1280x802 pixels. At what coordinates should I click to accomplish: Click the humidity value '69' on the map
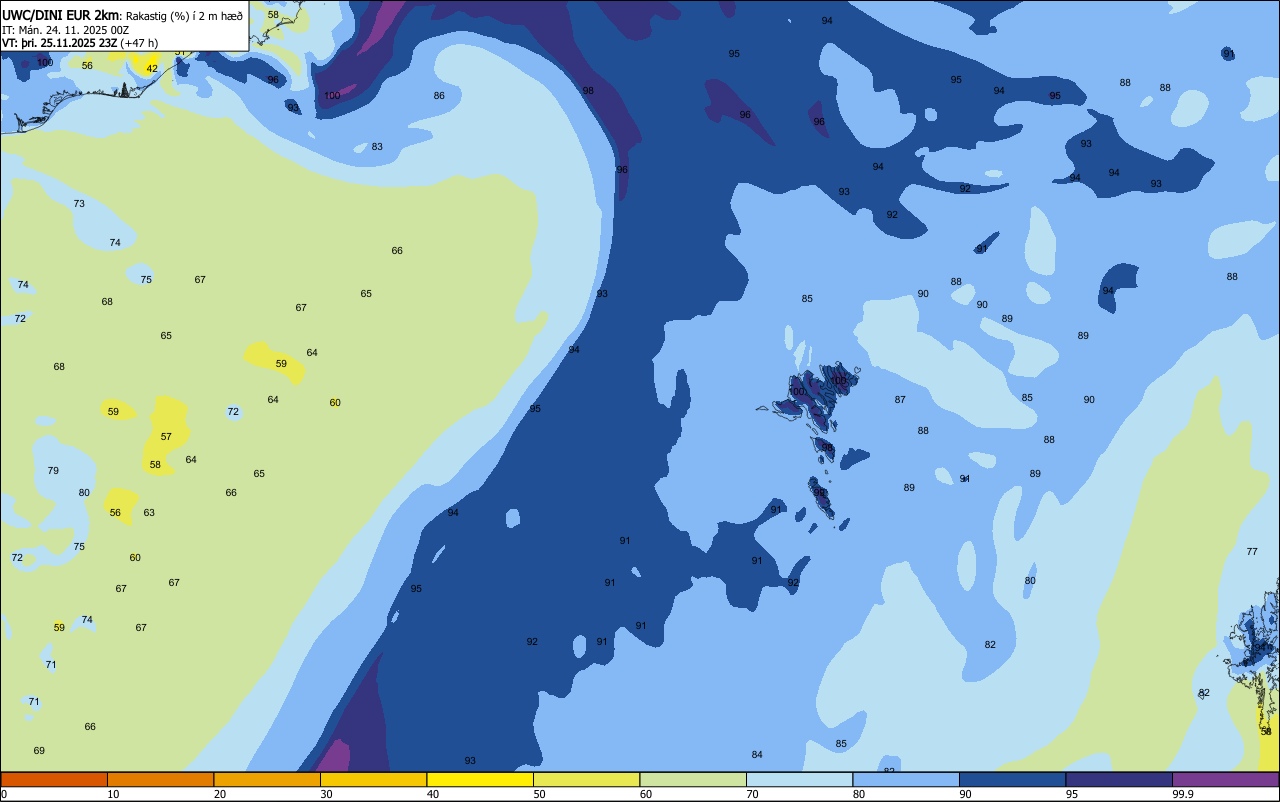[x=39, y=751]
